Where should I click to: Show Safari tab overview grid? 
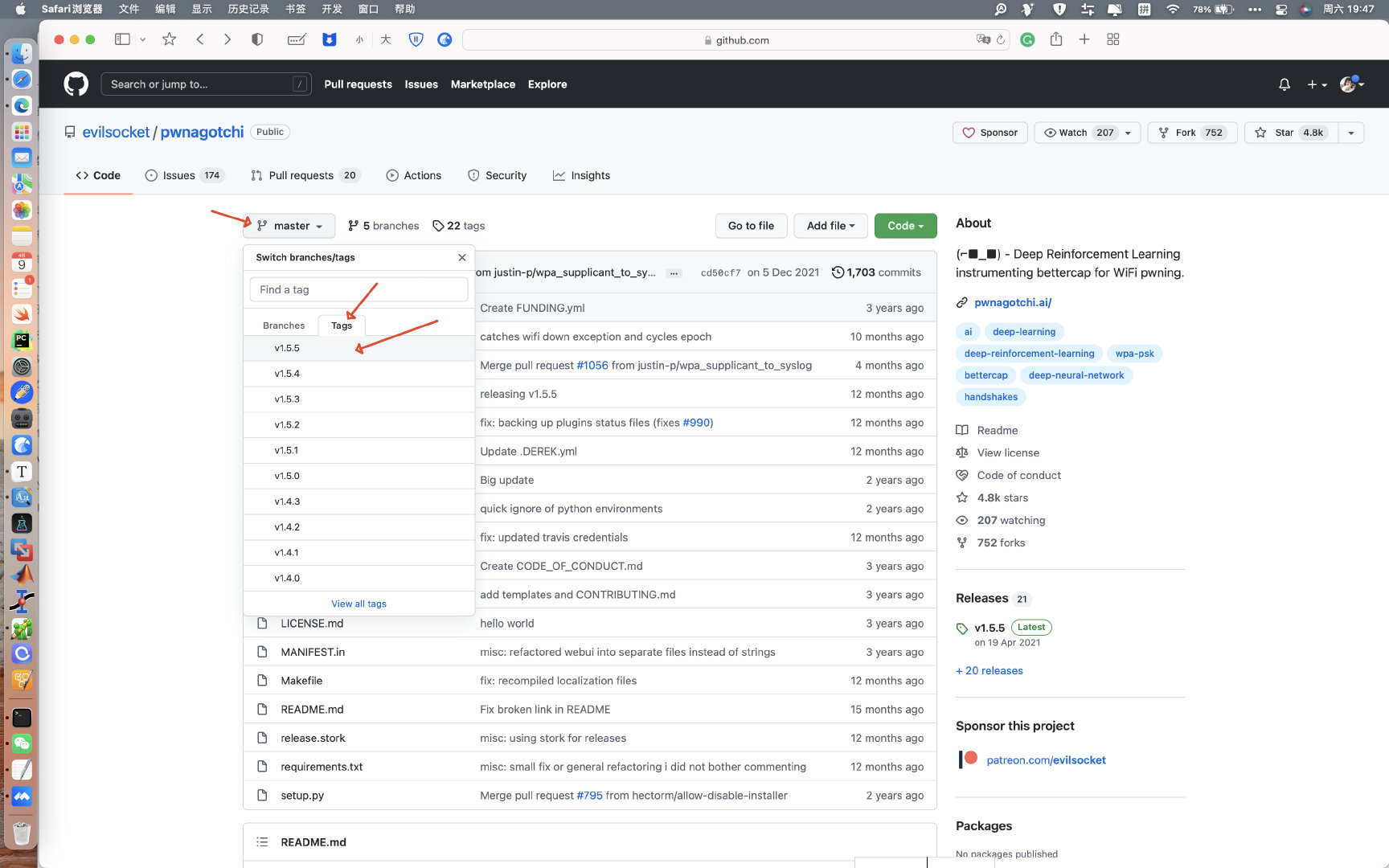(x=1113, y=39)
